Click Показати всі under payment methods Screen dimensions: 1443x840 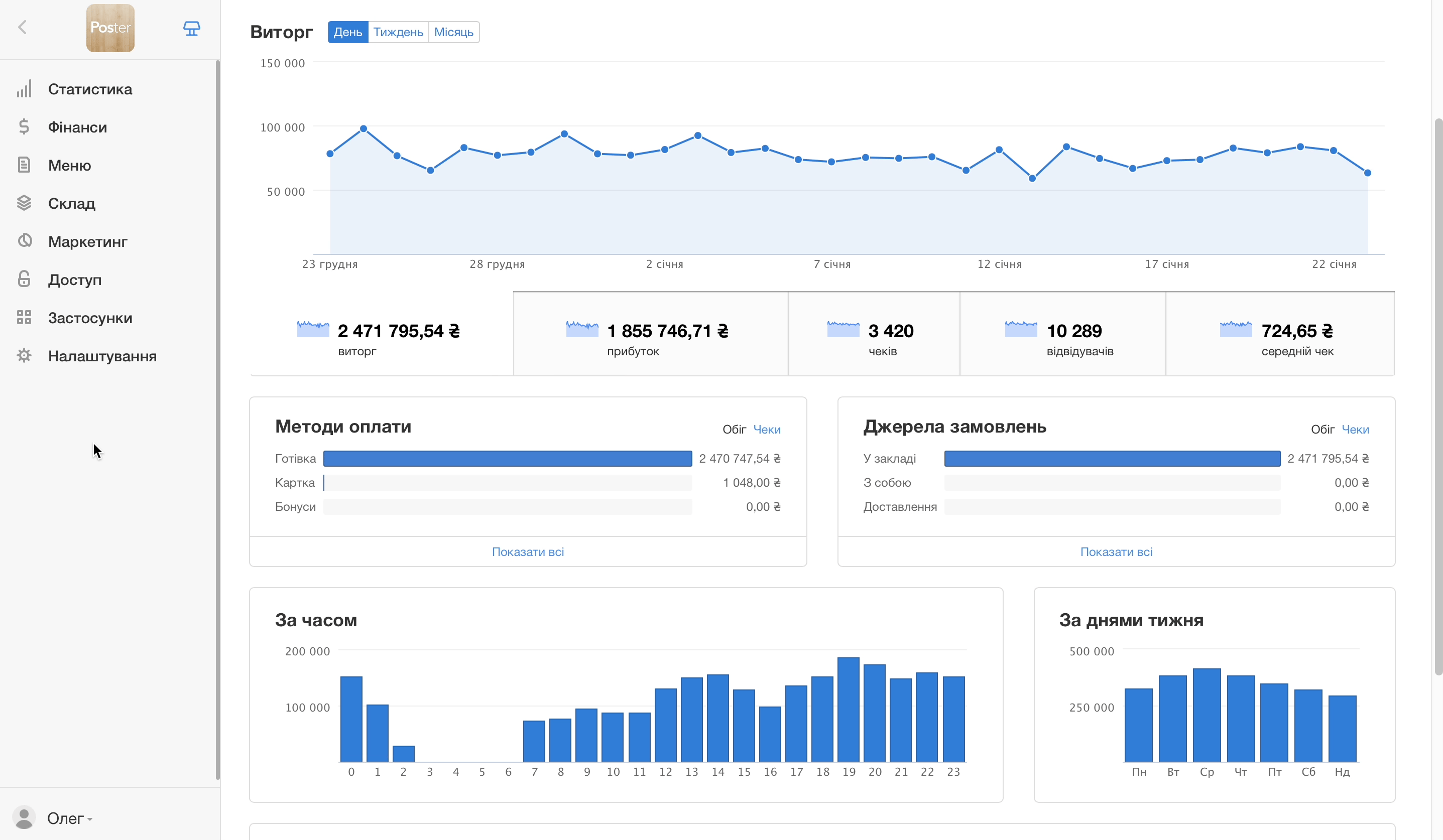pyautogui.click(x=527, y=551)
